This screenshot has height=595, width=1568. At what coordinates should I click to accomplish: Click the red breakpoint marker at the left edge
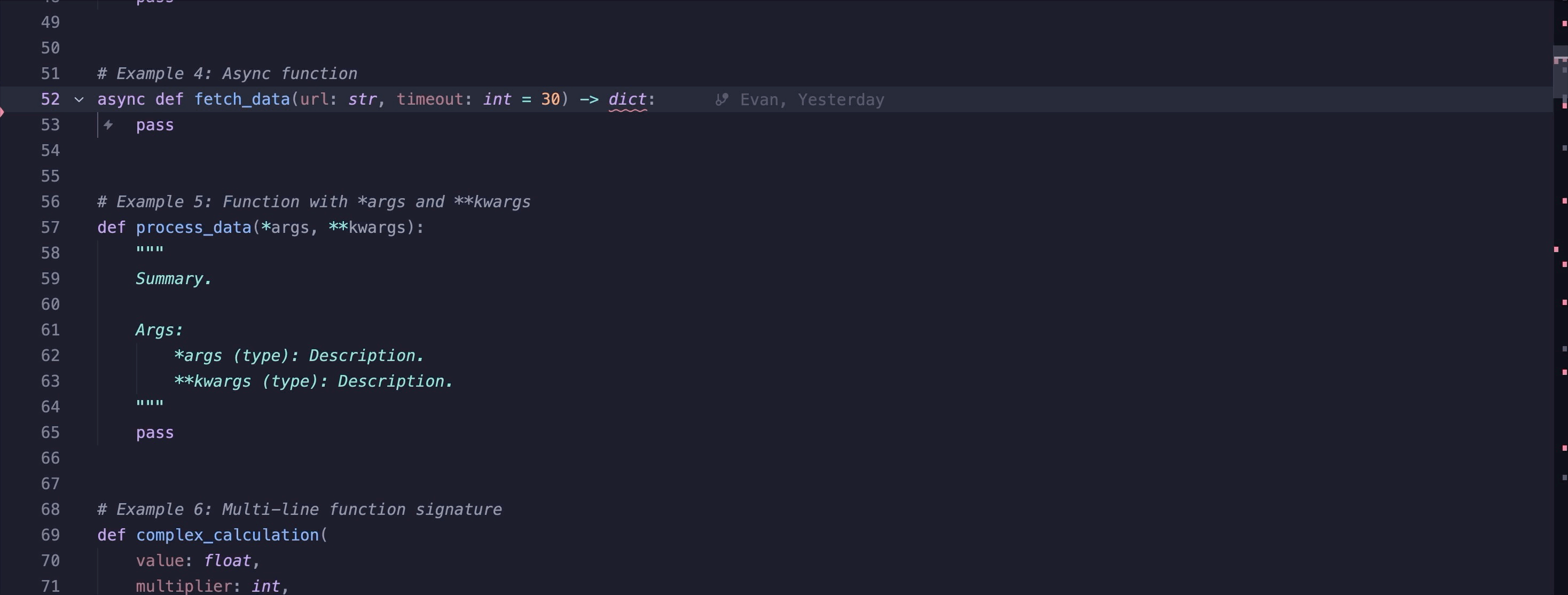click(3, 112)
